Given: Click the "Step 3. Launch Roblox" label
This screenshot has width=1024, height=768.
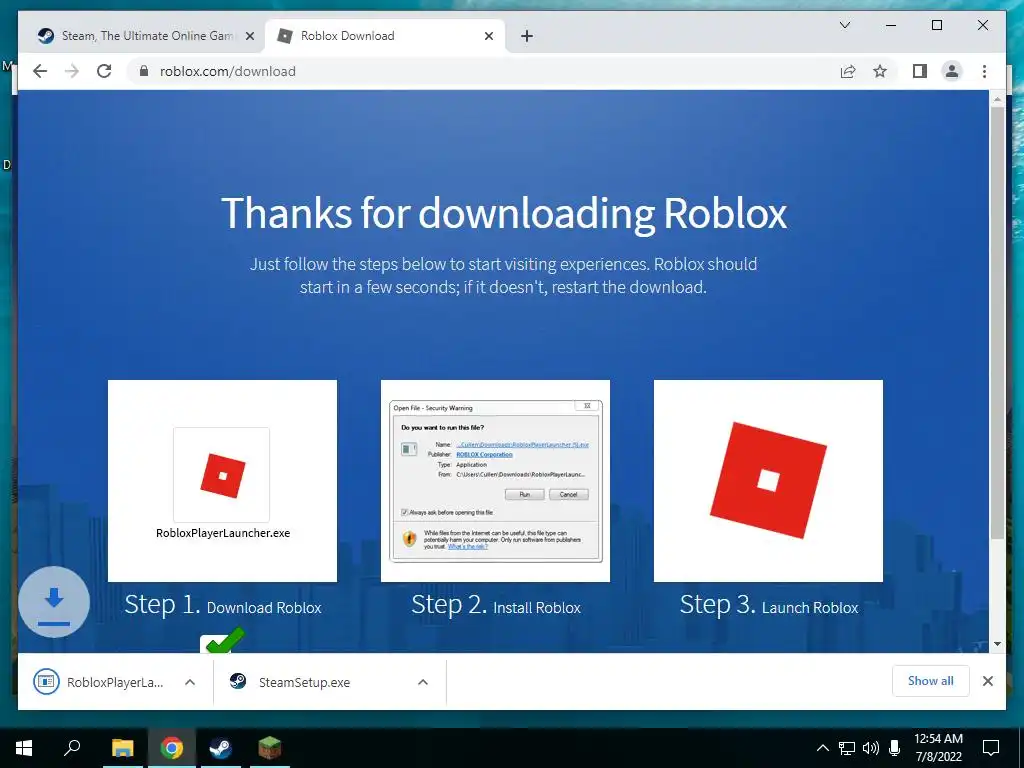Looking at the screenshot, I should (x=769, y=605).
